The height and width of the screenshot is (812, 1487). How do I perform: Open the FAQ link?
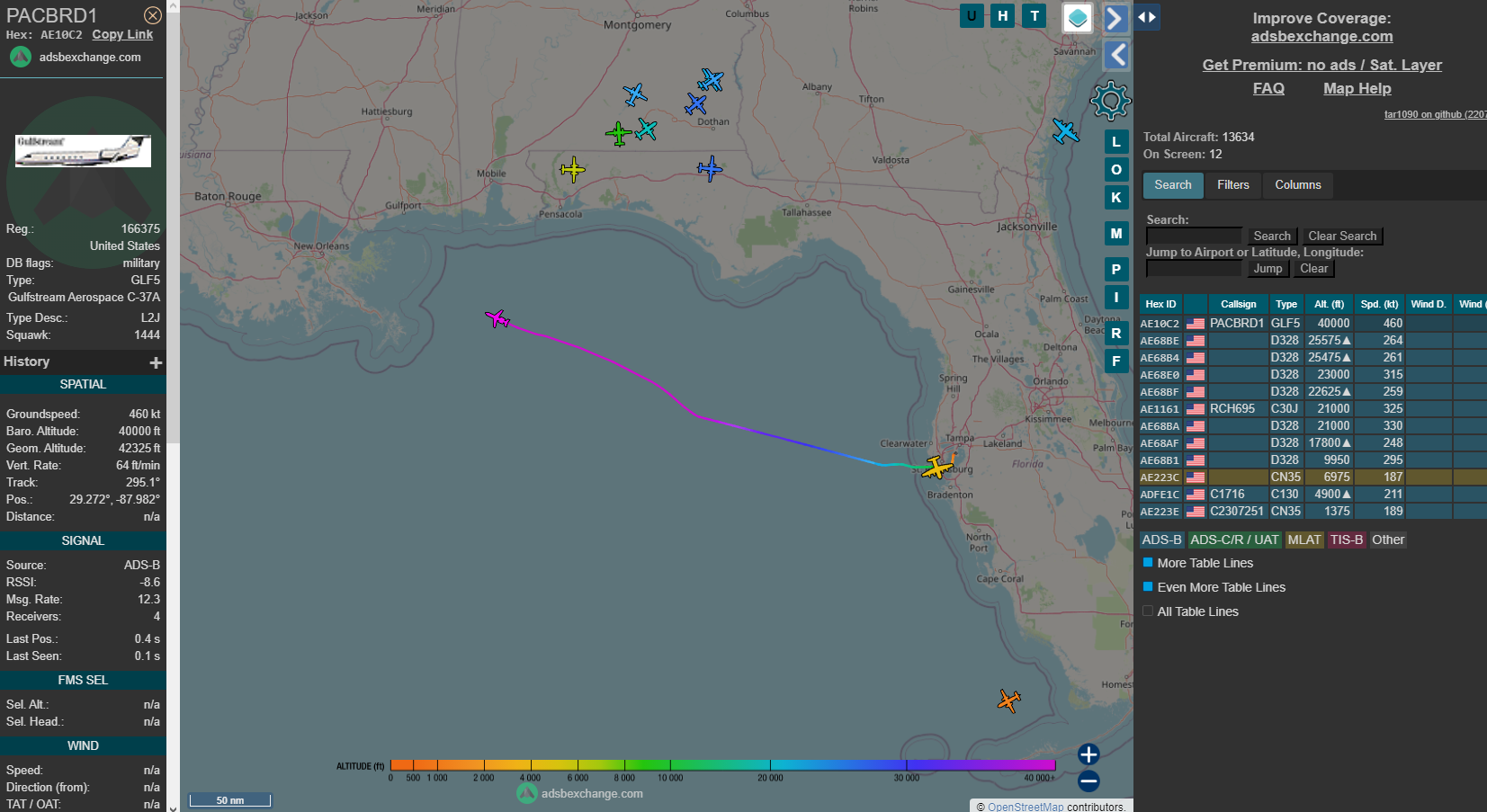point(1268,88)
